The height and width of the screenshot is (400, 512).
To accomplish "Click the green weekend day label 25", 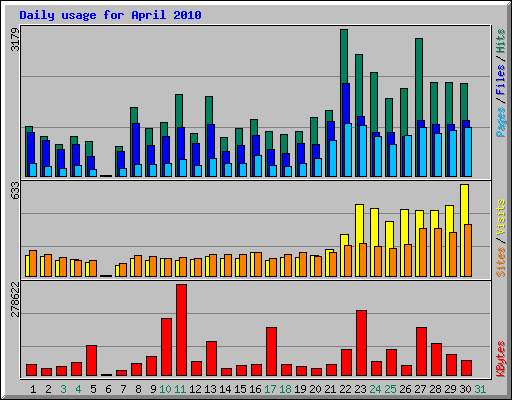I will pyautogui.click(x=390, y=389).
